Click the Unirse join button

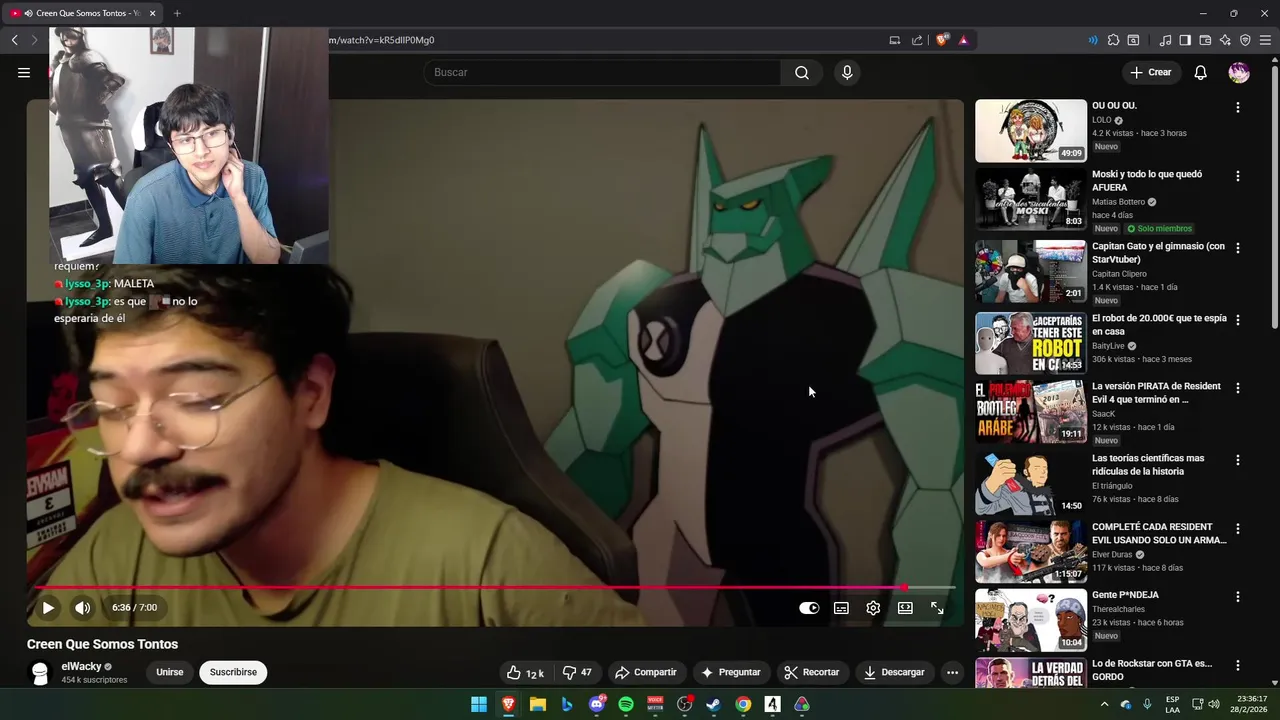(170, 672)
